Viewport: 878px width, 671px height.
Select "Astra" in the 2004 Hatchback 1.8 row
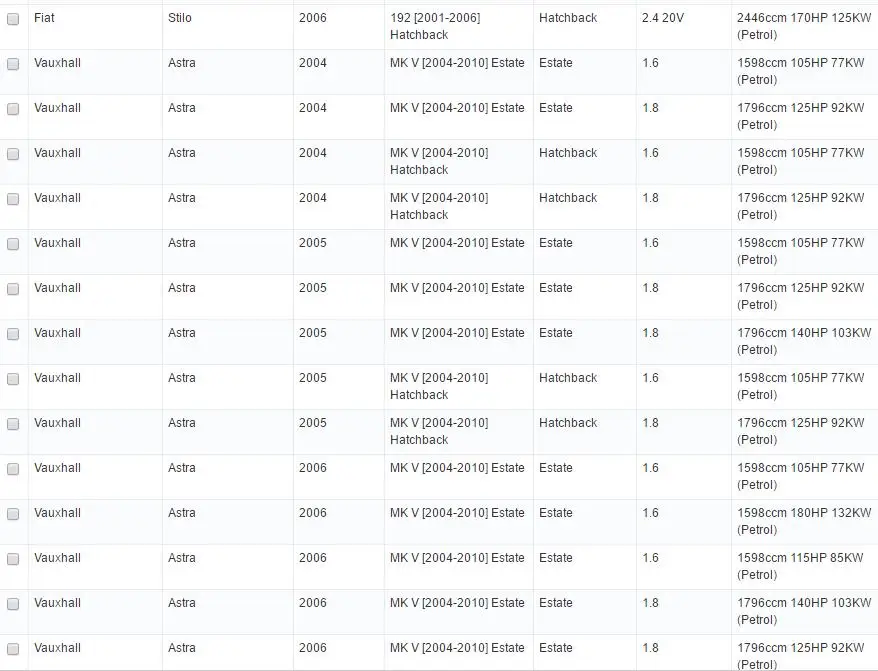point(181,198)
